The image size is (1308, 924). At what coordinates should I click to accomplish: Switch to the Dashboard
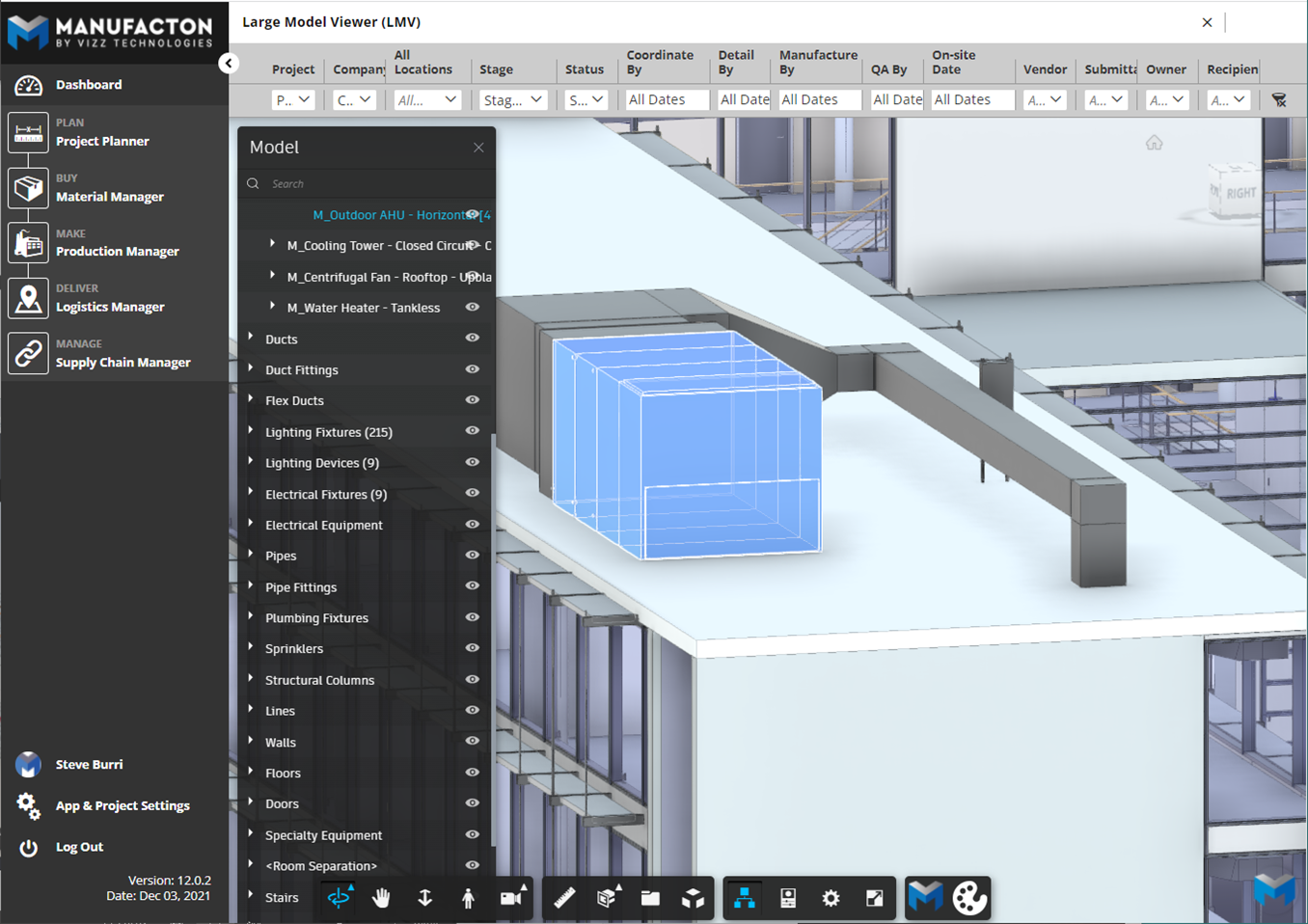89,84
